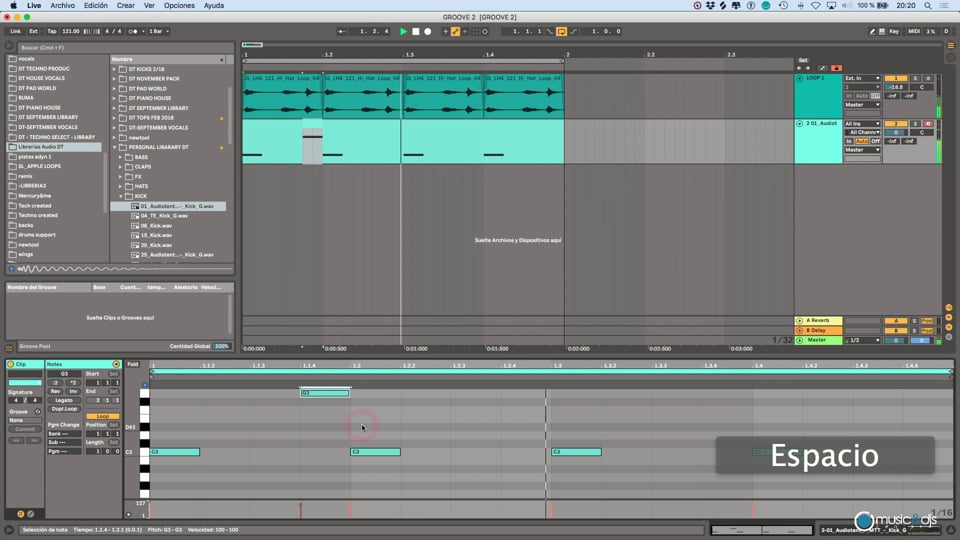Select the vocals place in sidebar
The width and height of the screenshot is (960, 540).
(x=26, y=59)
